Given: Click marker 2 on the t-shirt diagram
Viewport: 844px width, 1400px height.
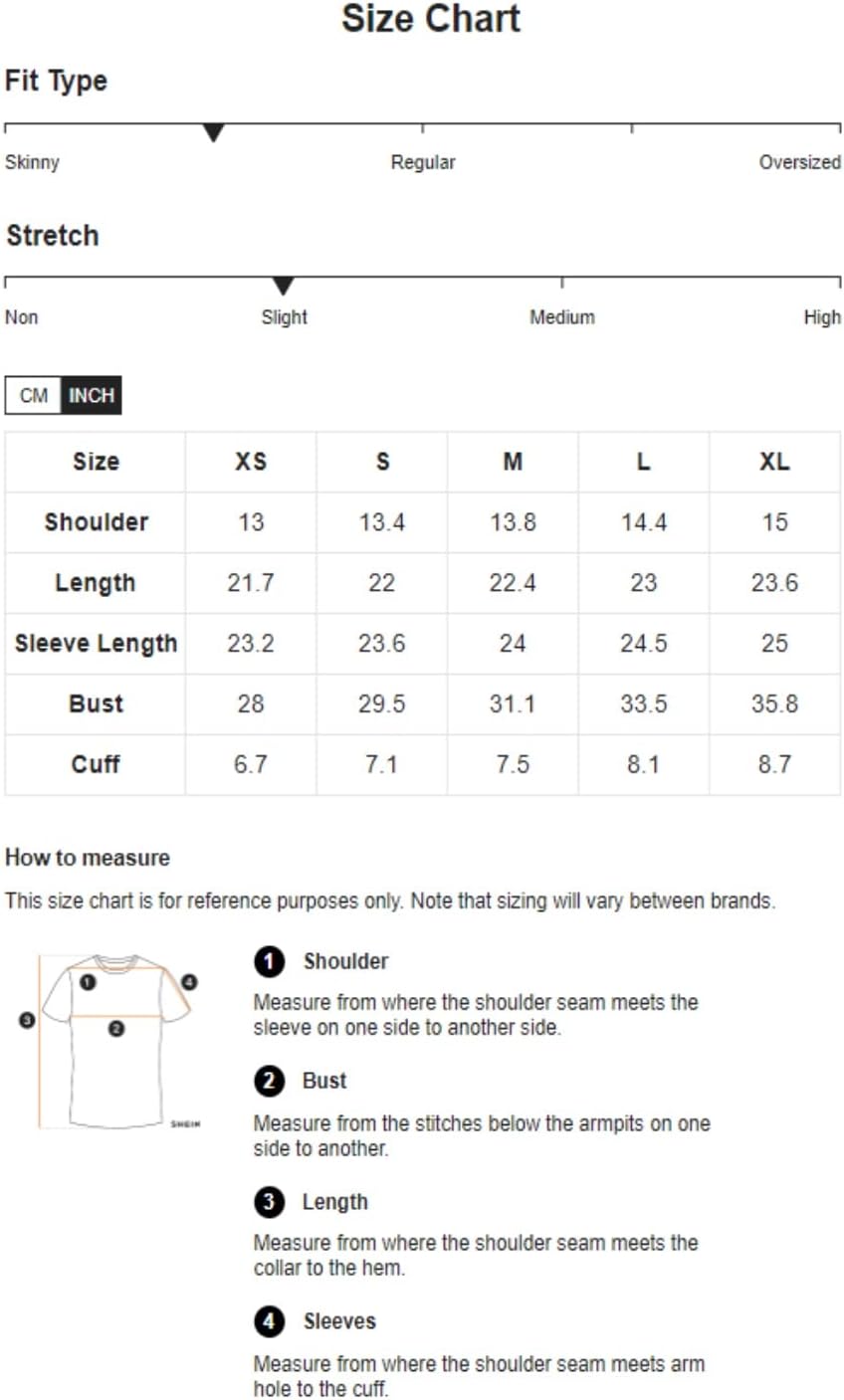Looking at the screenshot, I should 116,1029.
